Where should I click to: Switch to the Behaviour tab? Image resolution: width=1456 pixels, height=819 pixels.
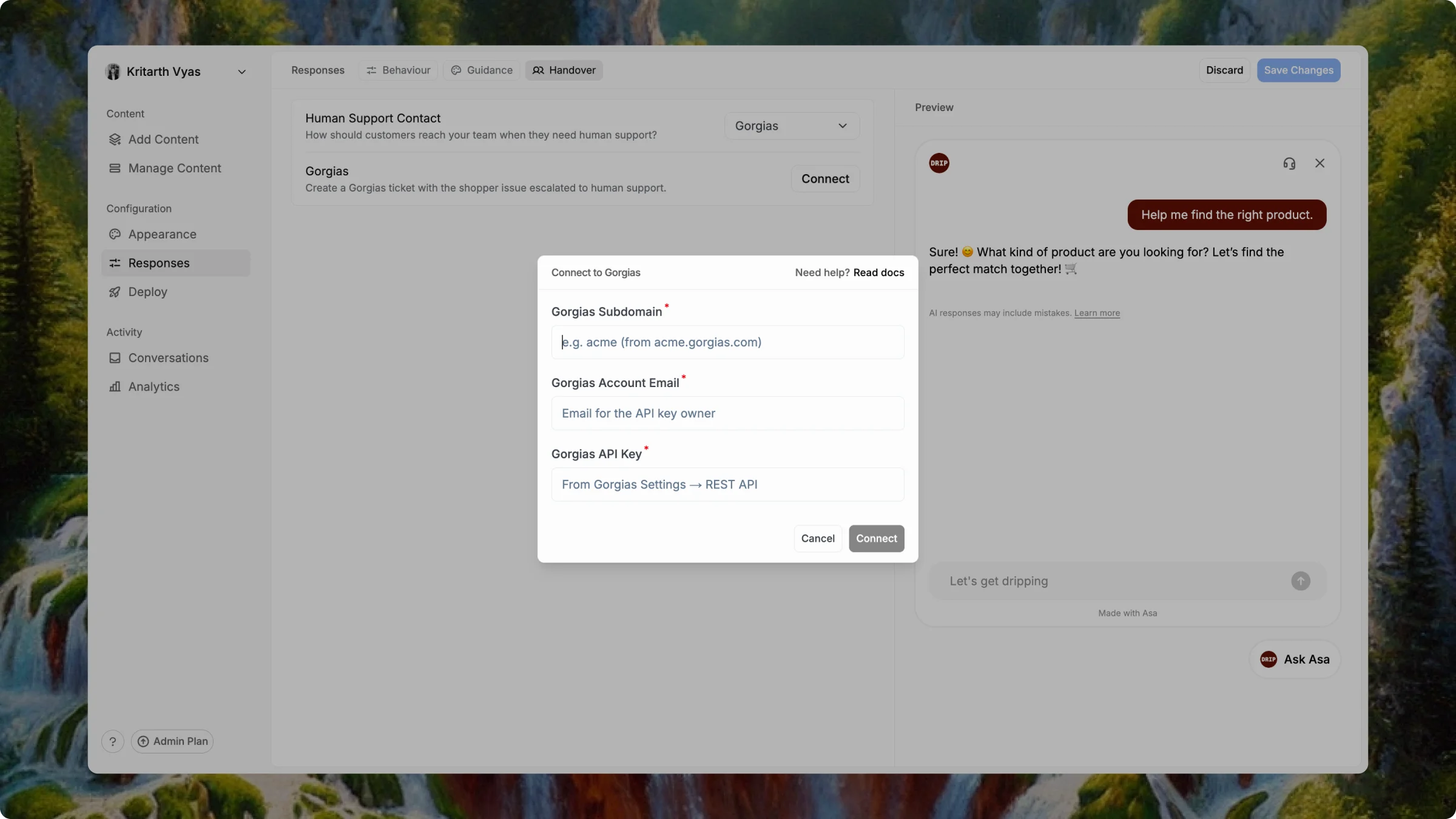398,70
